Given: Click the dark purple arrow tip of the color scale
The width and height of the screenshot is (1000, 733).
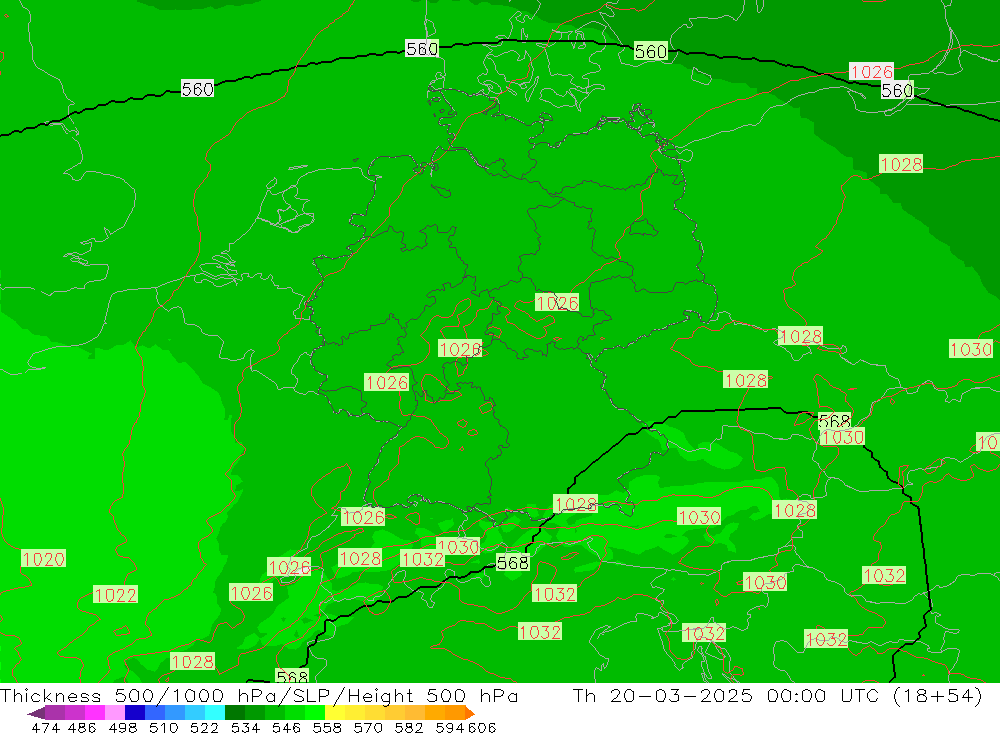Looking at the screenshot, I should [x=36, y=713].
